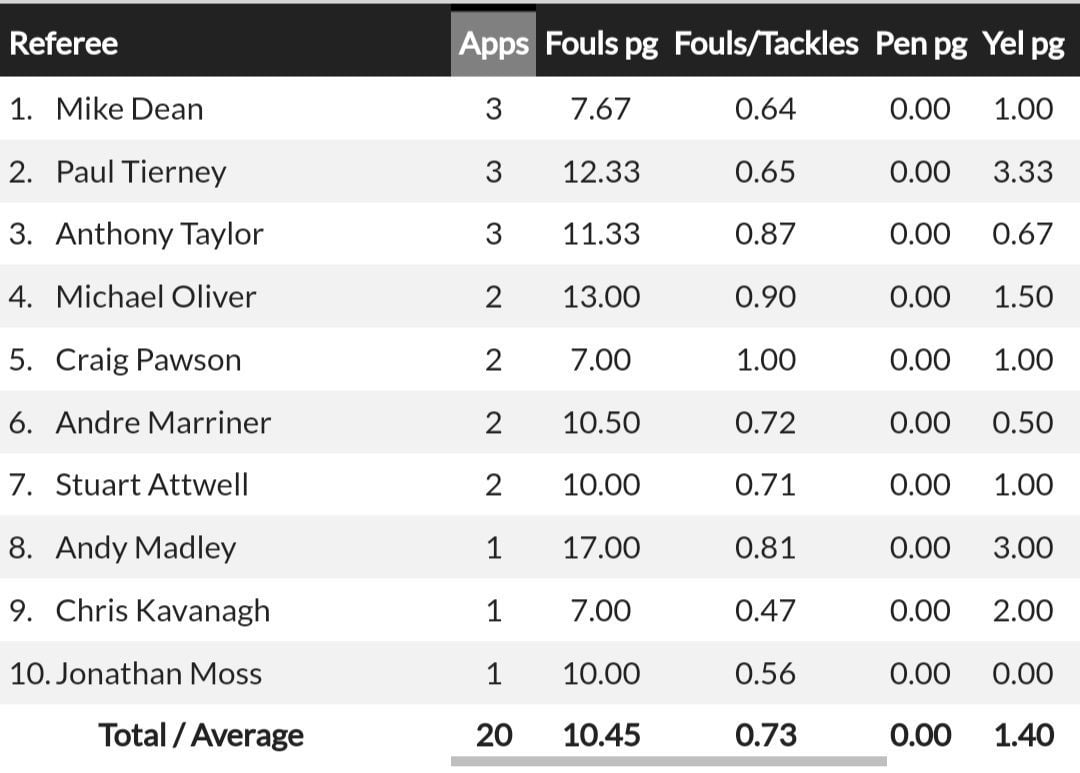This screenshot has width=1080, height=773.
Task: Select Stuart Attwell row name
Action: tap(152, 485)
